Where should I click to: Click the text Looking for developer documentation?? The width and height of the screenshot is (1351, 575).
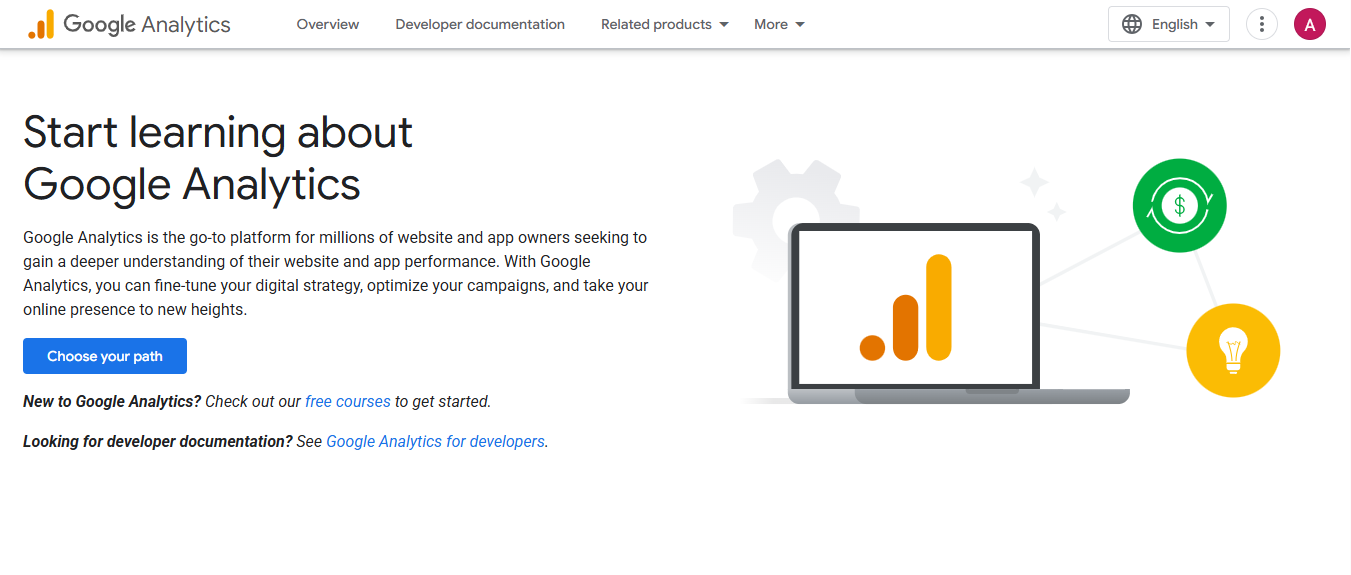(x=158, y=441)
